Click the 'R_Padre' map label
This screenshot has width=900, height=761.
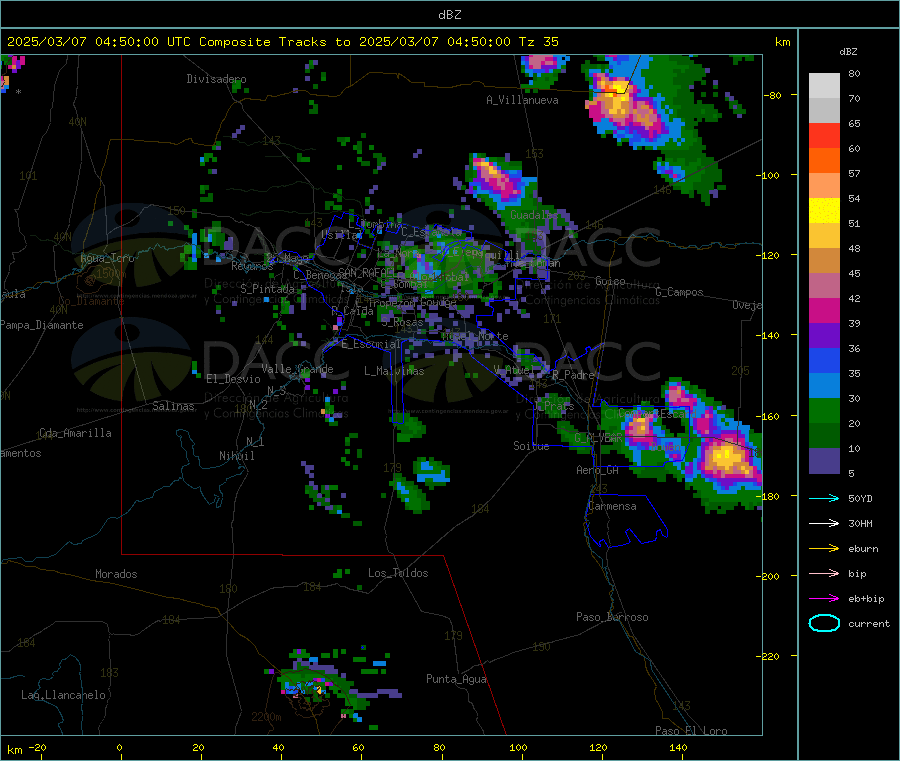[573, 375]
